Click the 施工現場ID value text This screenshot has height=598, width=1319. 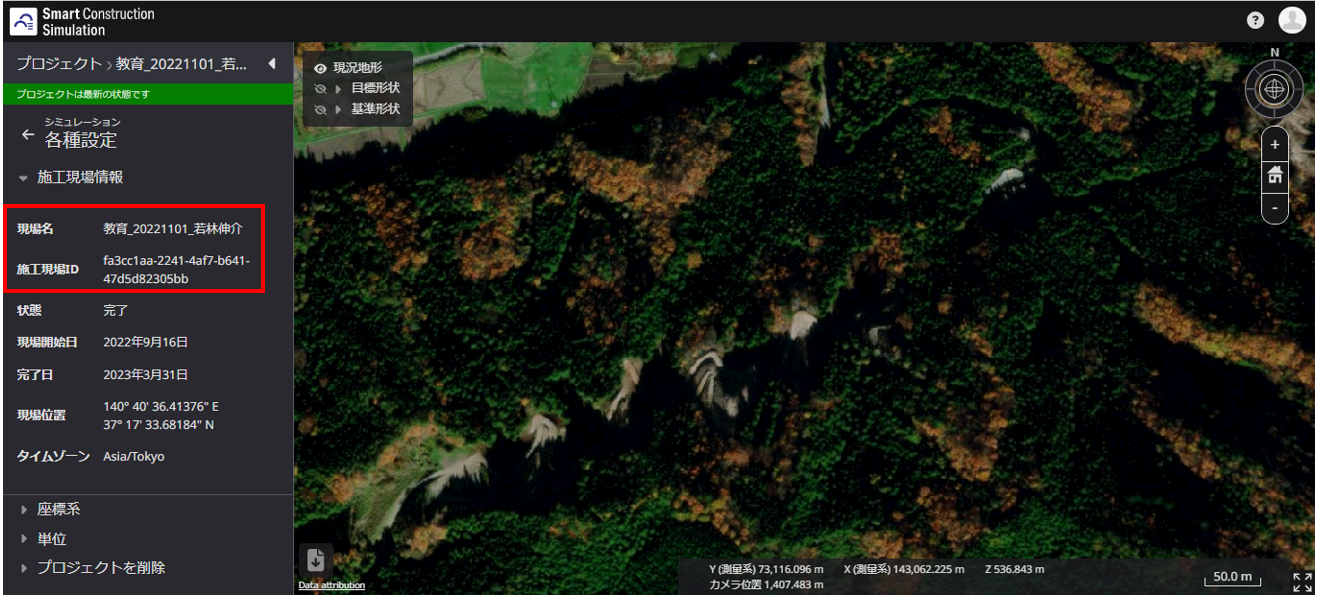pyautogui.click(x=176, y=270)
